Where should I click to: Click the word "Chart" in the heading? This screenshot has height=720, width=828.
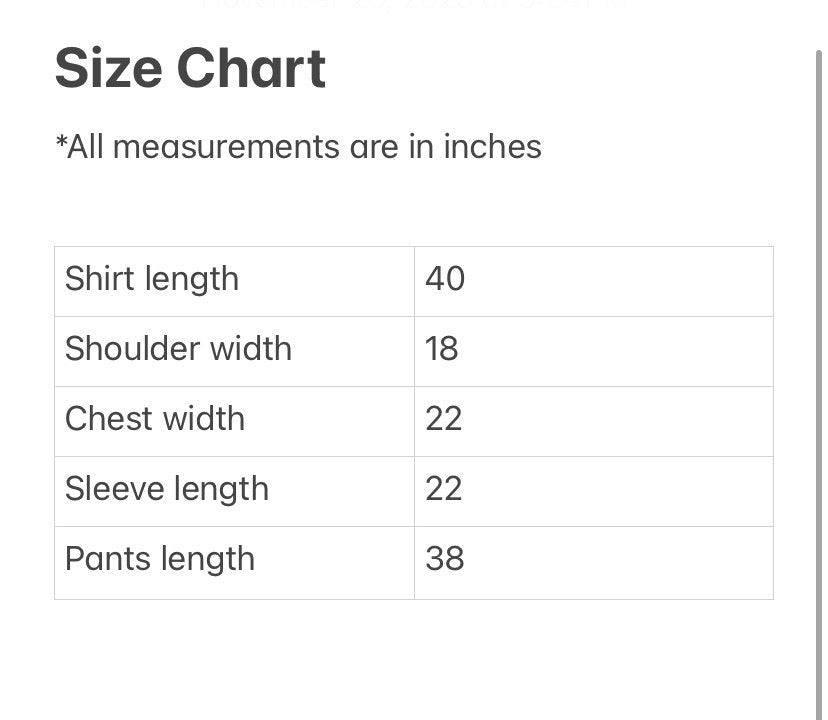(x=251, y=69)
